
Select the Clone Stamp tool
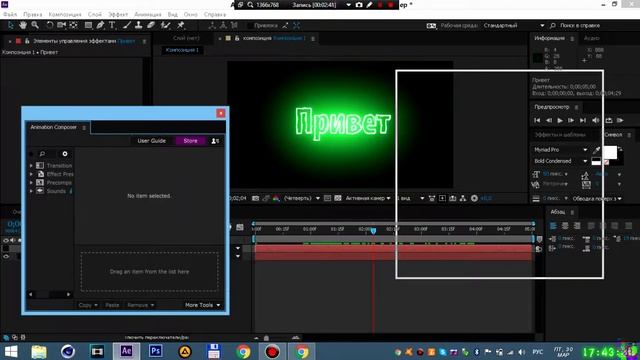[x=139, y=25]
